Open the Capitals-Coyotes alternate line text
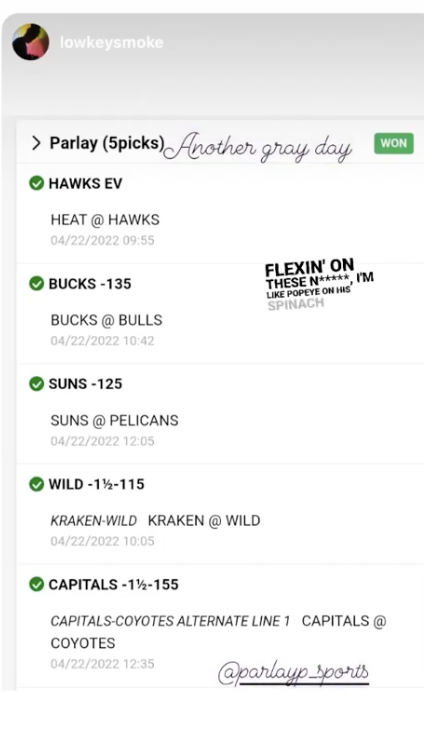The width and height of the screenshot is (424, 746). [170, 621]
